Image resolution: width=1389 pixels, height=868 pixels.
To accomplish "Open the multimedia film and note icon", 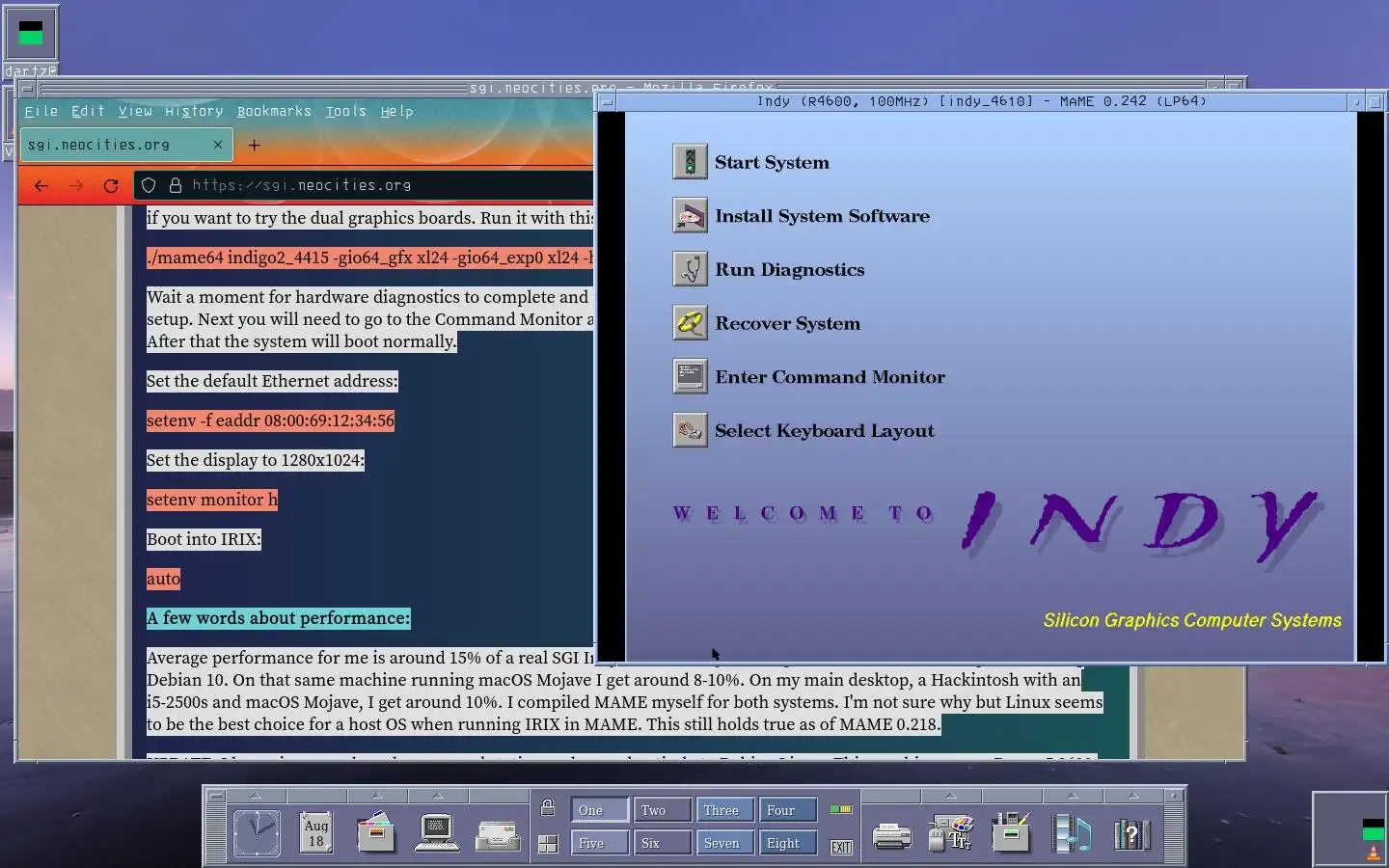I will (1071, 833).
